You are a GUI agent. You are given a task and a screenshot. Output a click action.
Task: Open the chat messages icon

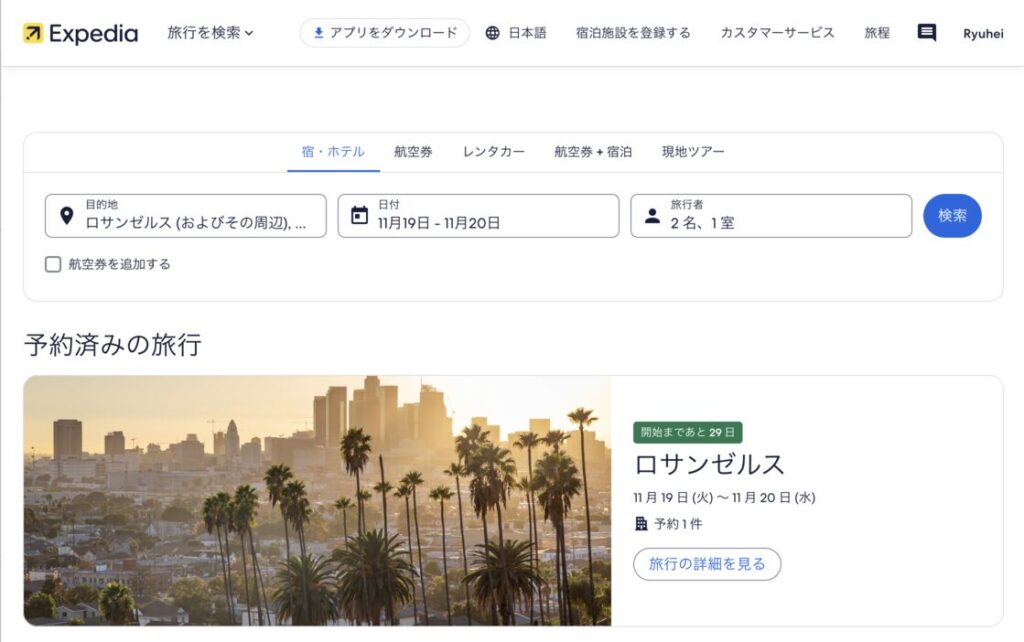pos(926,33)
